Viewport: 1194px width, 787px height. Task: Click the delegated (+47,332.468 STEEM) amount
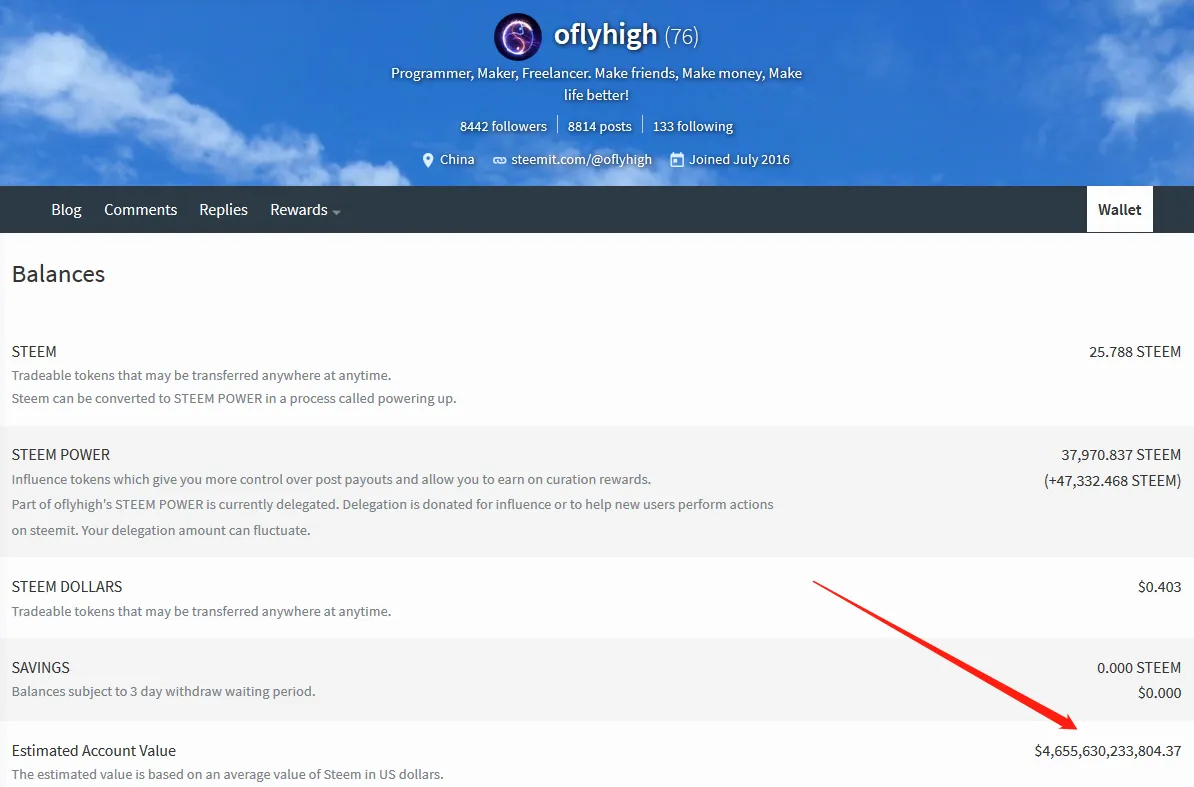click(x=1113, y=481)
